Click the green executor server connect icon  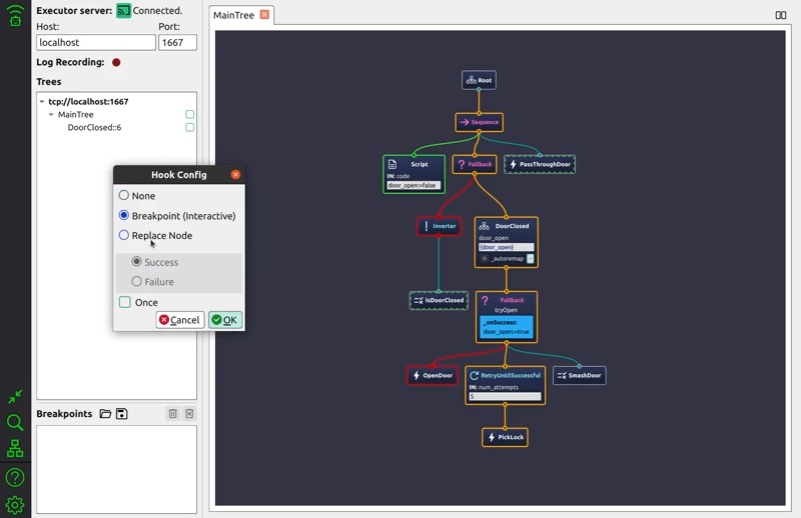click(x=123, y=11)
